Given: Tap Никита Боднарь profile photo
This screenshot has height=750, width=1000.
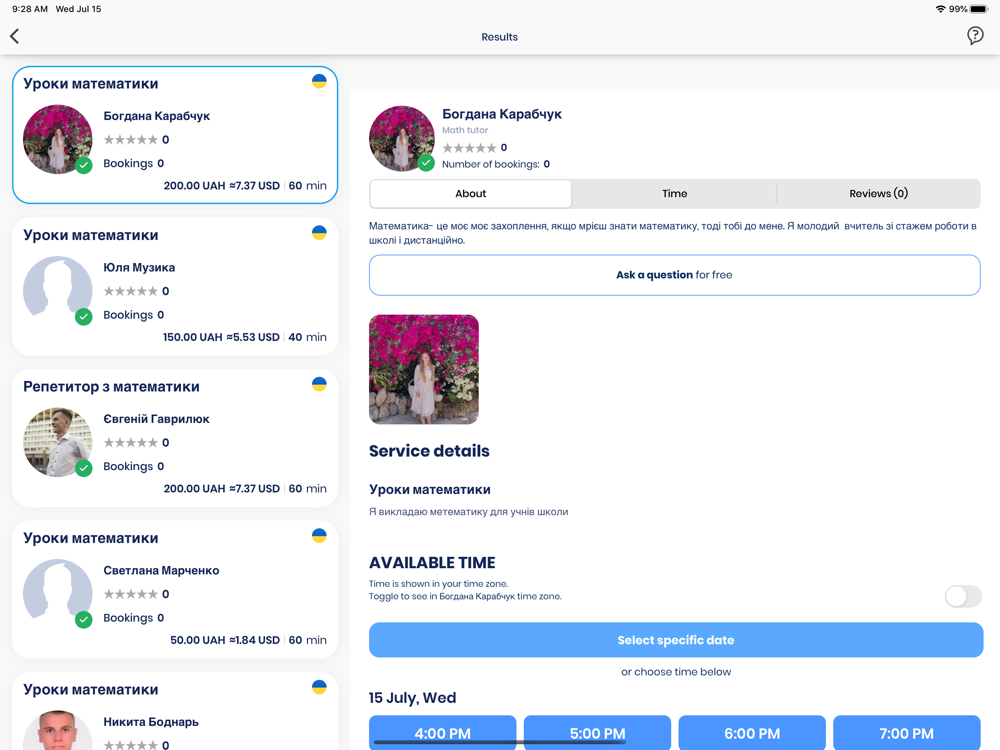Looking at the screenshot, I should click(57, 730).
